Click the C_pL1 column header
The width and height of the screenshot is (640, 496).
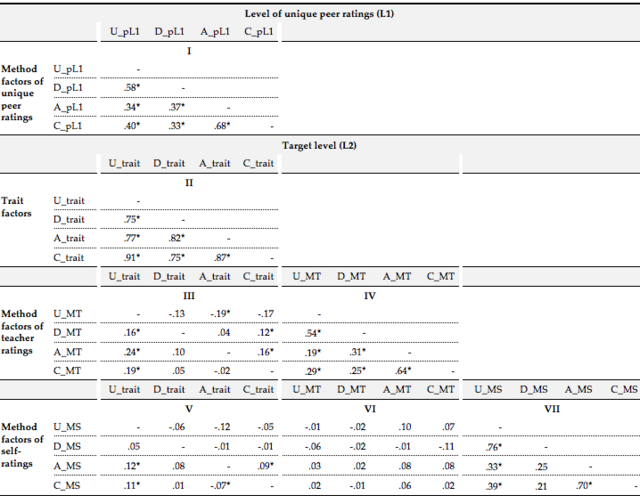pos(259,32)
